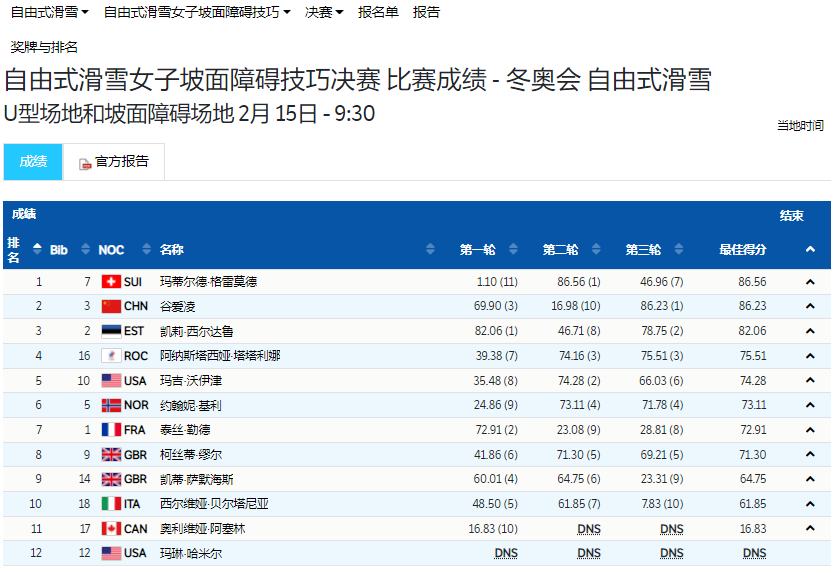The image size is (837, 573).
Task: Open the 自由式滑雪 dropdown menu
Action: pos(49,12)
